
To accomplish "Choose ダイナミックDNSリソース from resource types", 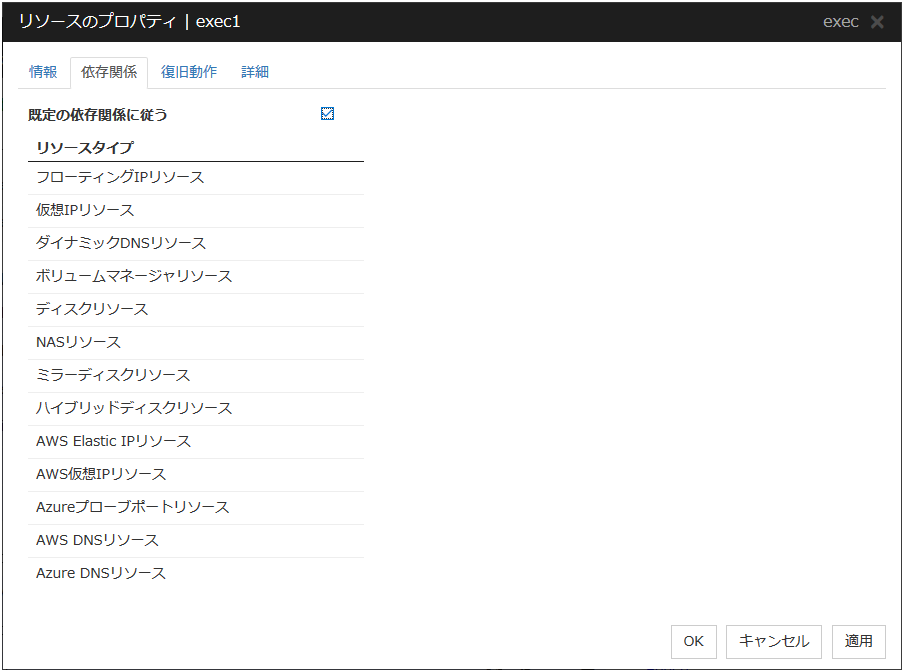I will (121, 243).
